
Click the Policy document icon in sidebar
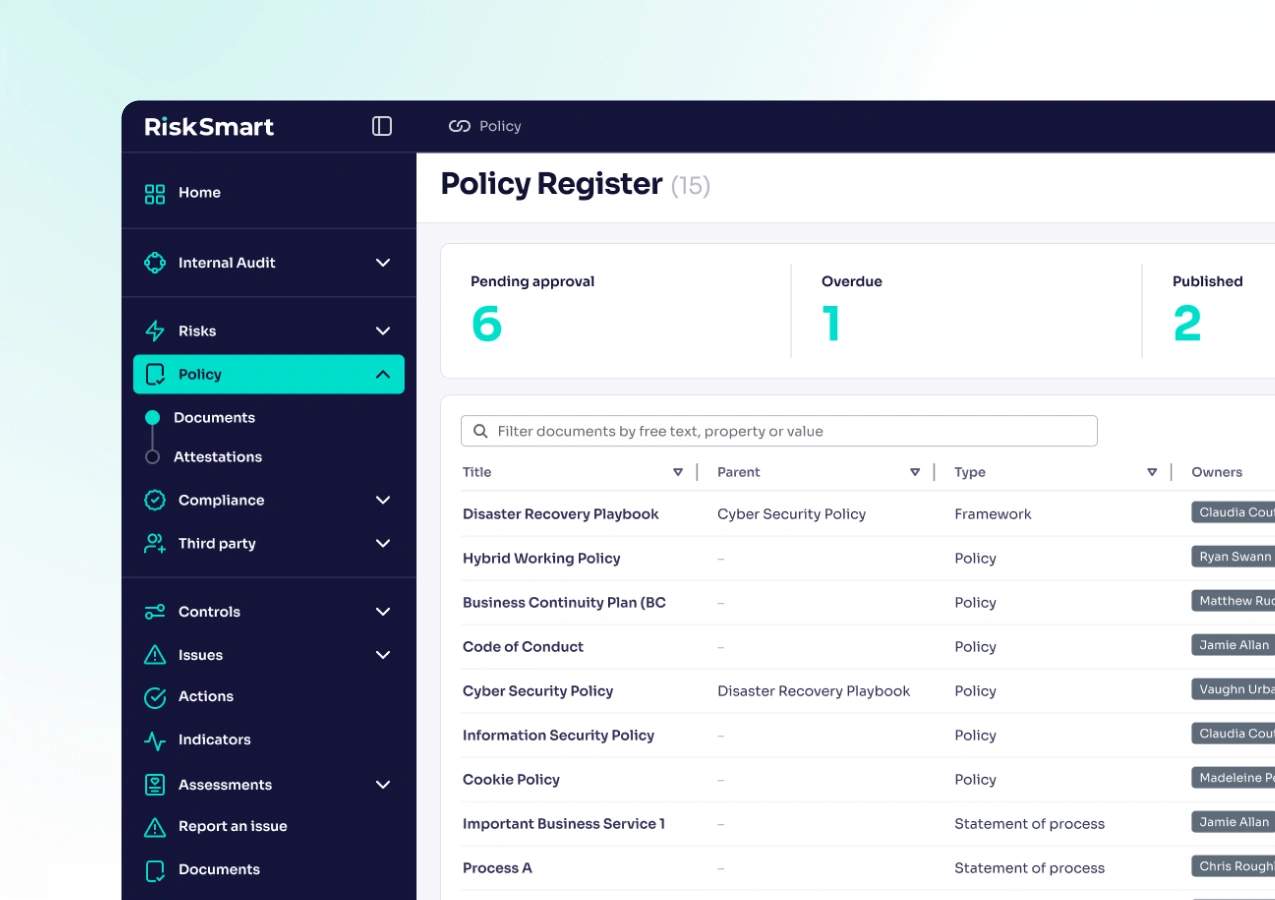tap(155, 375)
